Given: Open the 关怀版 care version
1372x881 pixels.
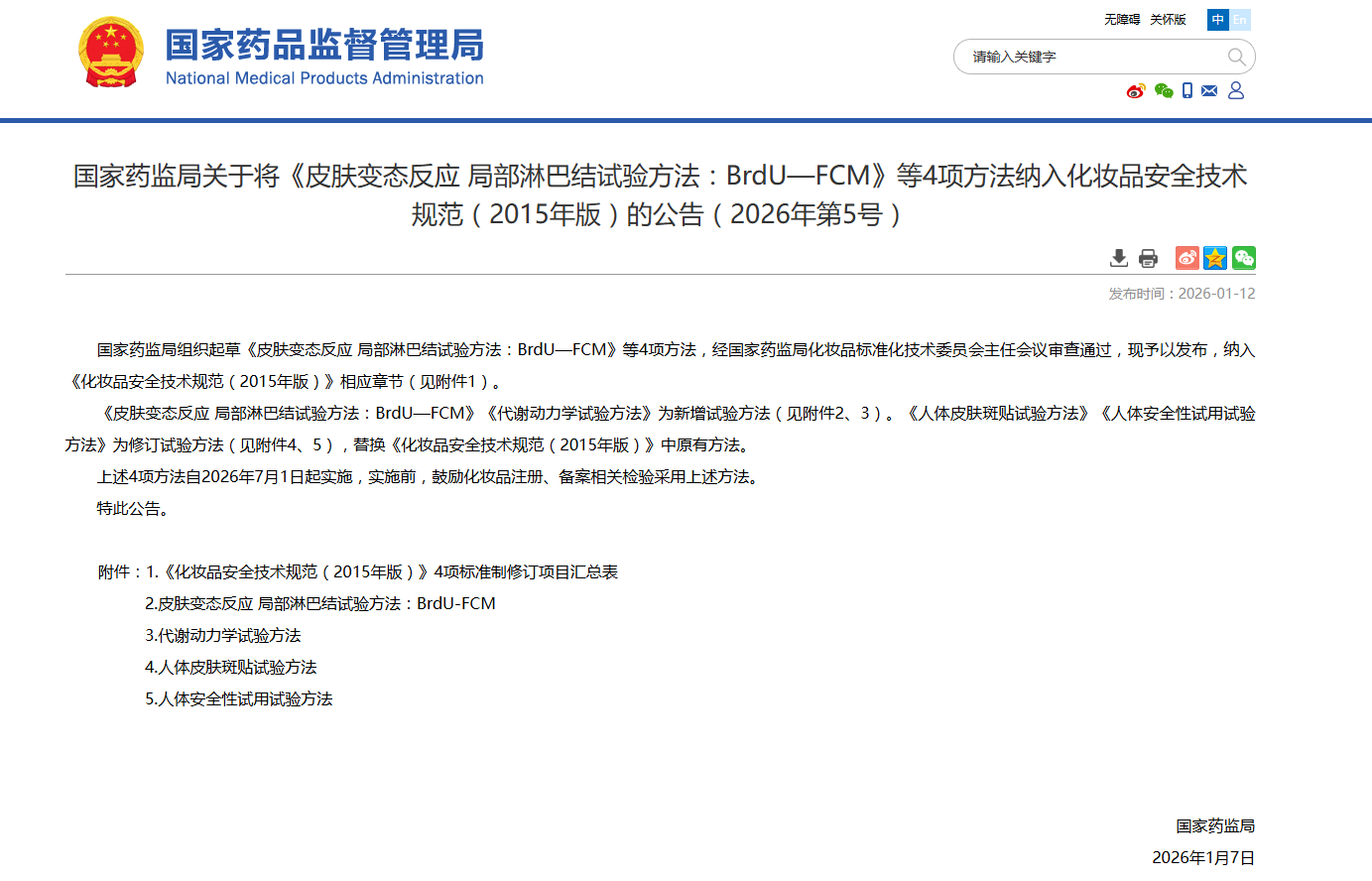Looking at the screenshot, I should 1168,20.
